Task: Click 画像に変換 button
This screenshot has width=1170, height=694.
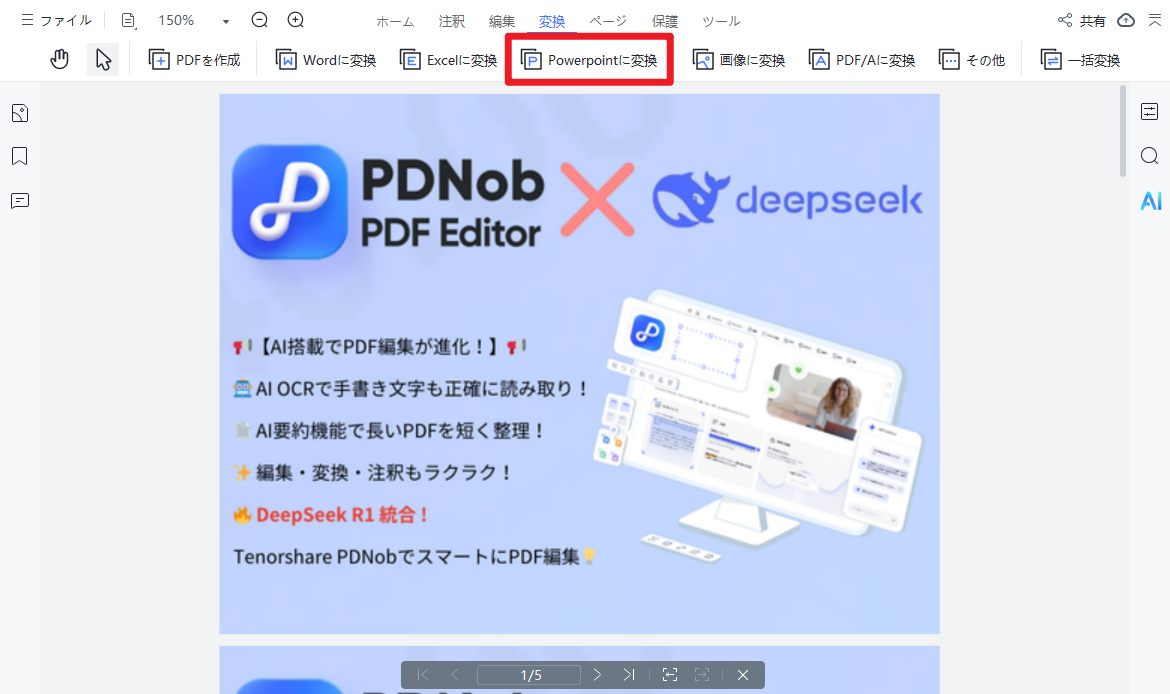Action: pos(739,60)
